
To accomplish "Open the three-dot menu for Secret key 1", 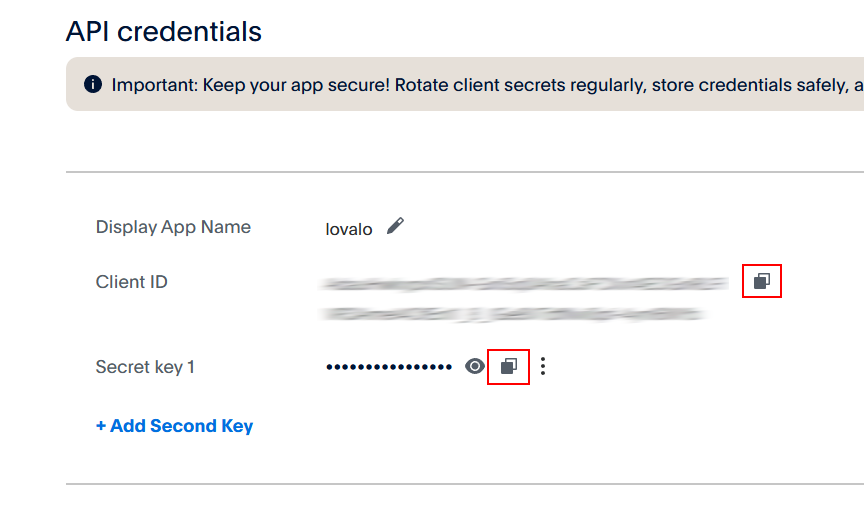I will click(543, 367).
